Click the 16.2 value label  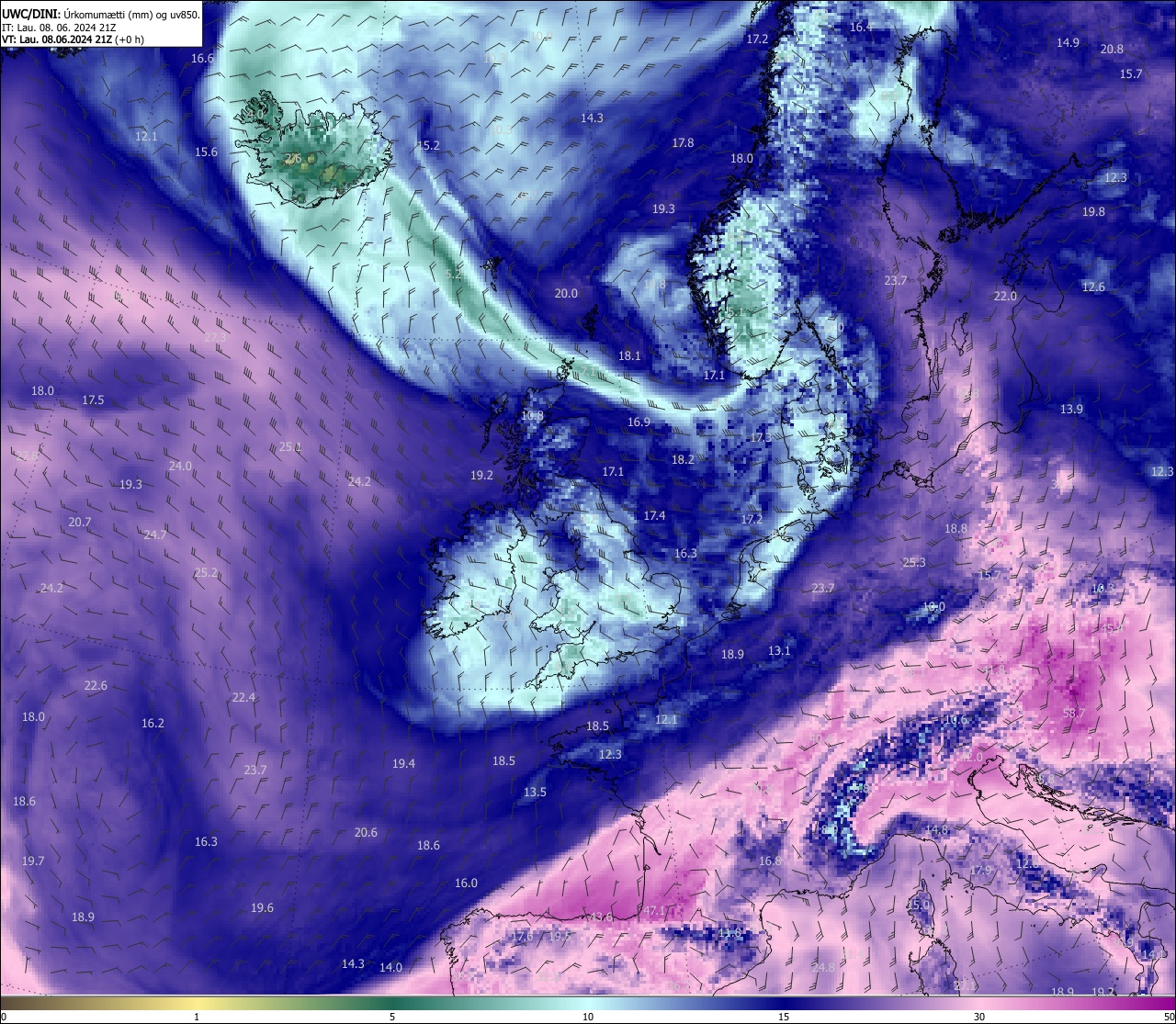click(153, 723)
